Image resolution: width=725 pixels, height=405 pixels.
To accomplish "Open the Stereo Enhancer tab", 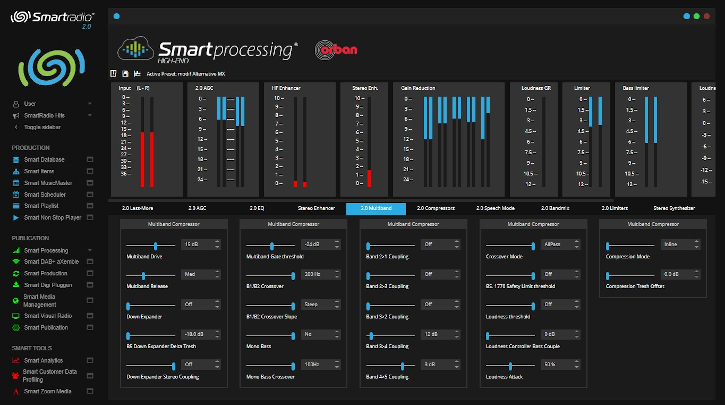I will [316, 208].
